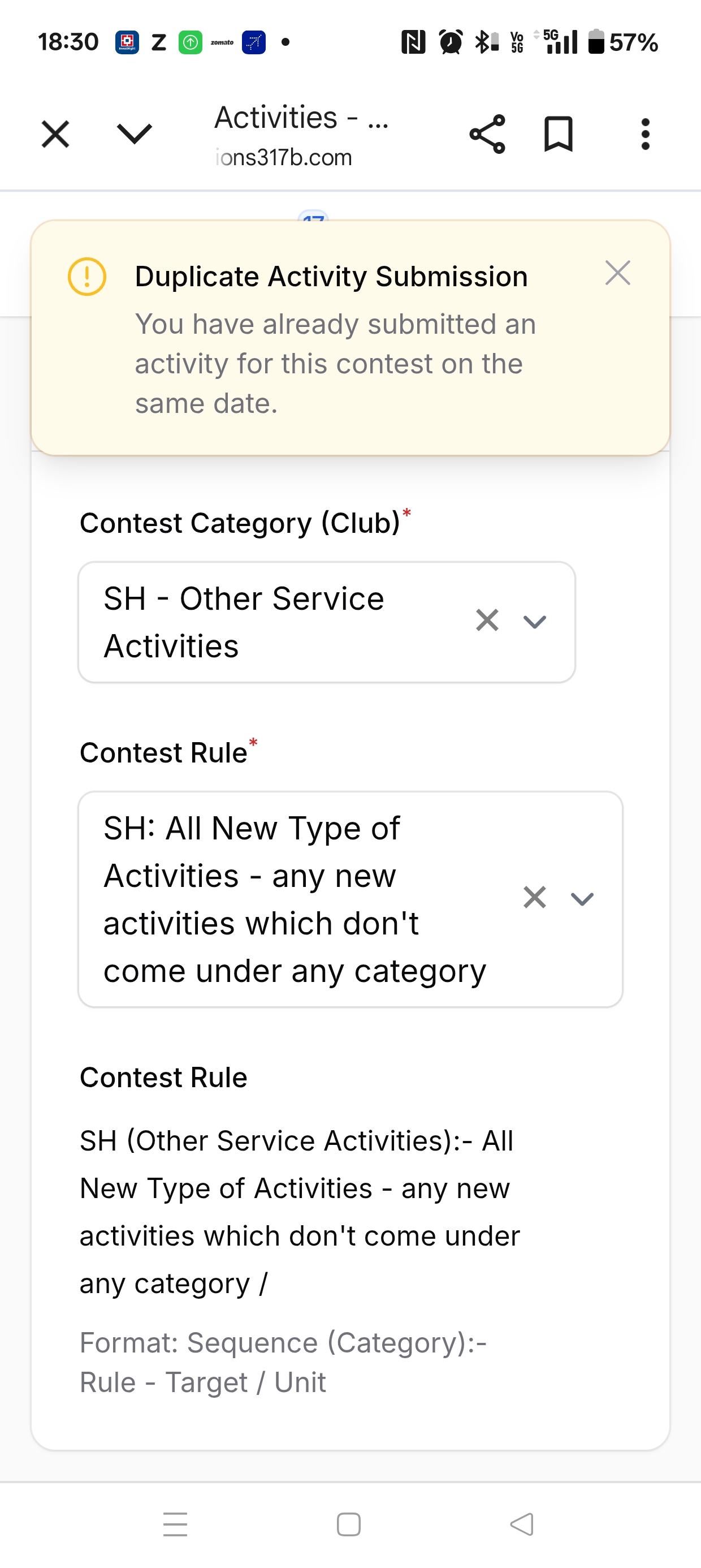This screenshot has width=701, height=1568.
Task: Tap the Zomato notification icon
Action: coord(222,42)
